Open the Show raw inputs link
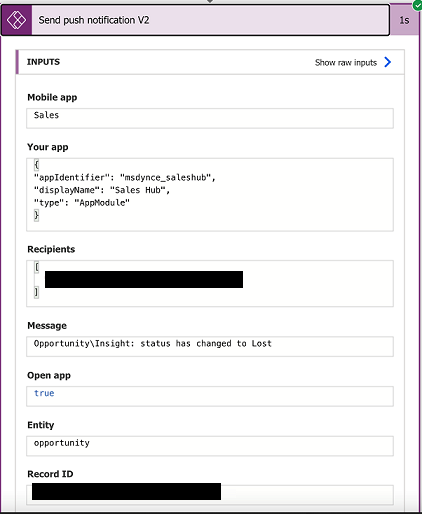Image resolution: width=422 pixels, height=514 pixels. click(x=346, y=63)
